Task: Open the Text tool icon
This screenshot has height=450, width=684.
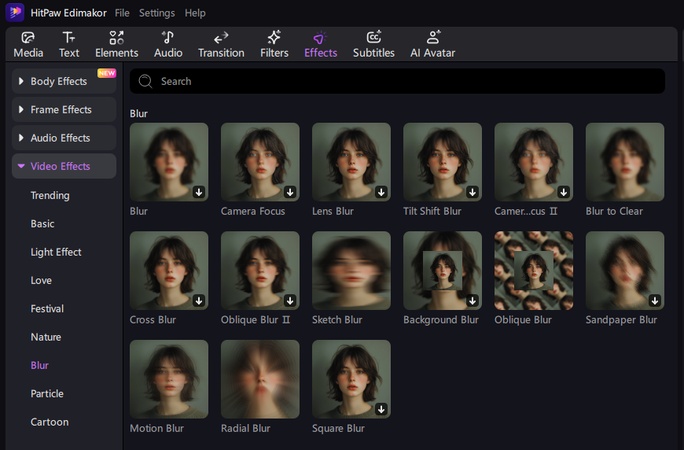Action: (x=68, y=38)
